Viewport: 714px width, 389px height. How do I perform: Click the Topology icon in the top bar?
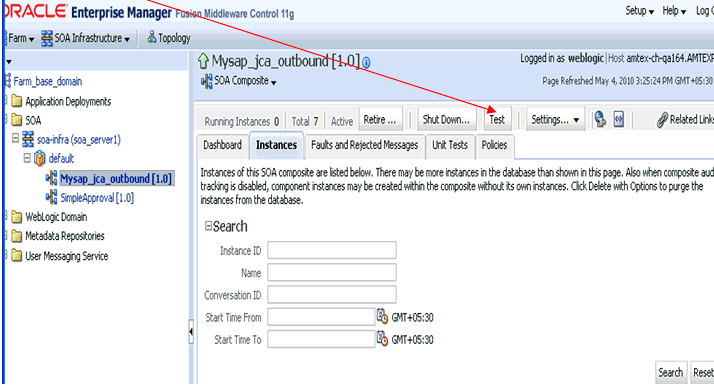click(152, 37)
